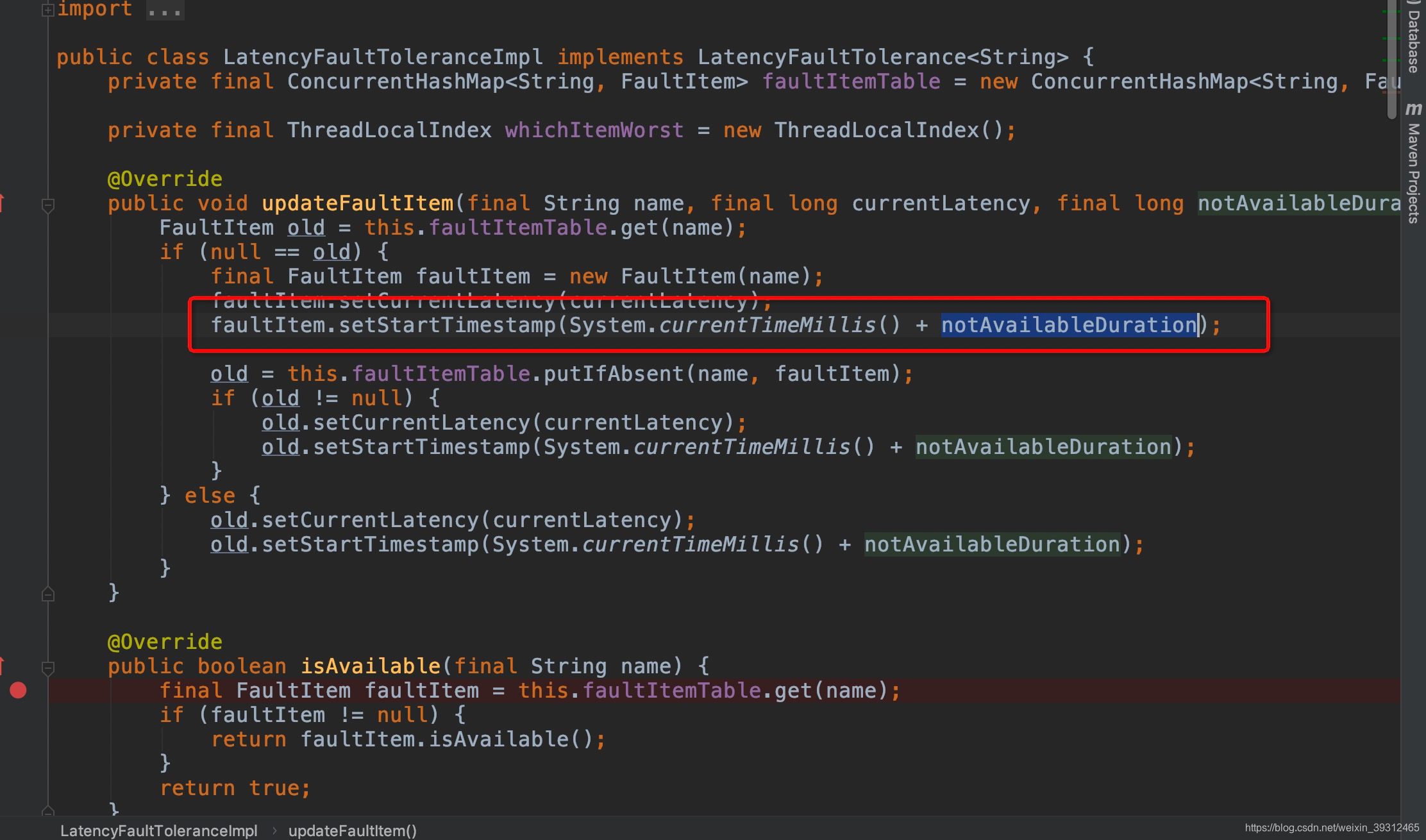Viewport: 1426px width, 840px height.
Task: Click currentLatency parameter in method signature
Action: 941,203
